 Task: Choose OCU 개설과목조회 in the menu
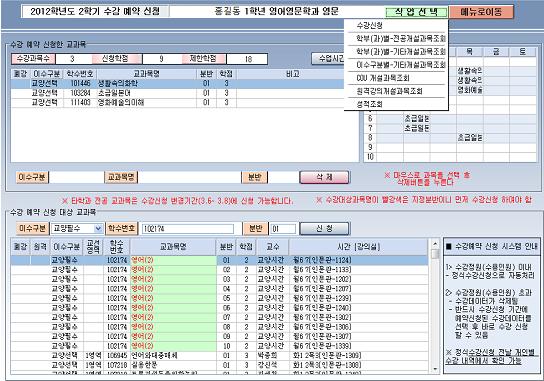(382, 78)
